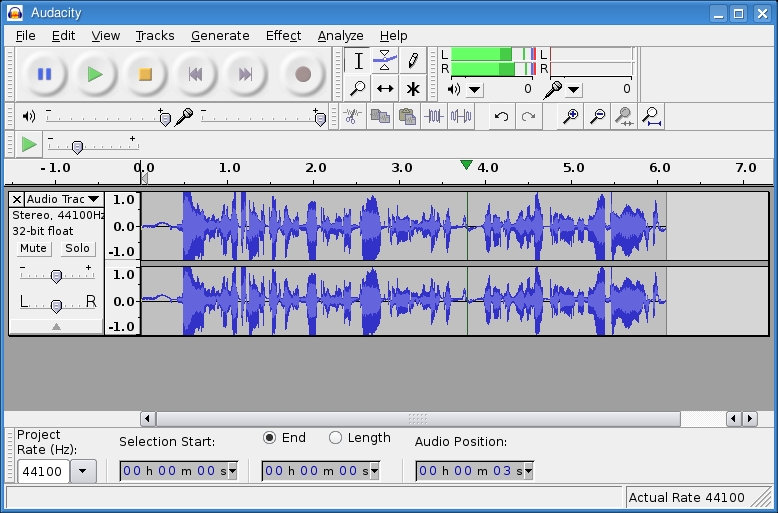Solo the audio track
Image resolution: width=778 pixels, height=513 pixels.
tap(77, 248)
